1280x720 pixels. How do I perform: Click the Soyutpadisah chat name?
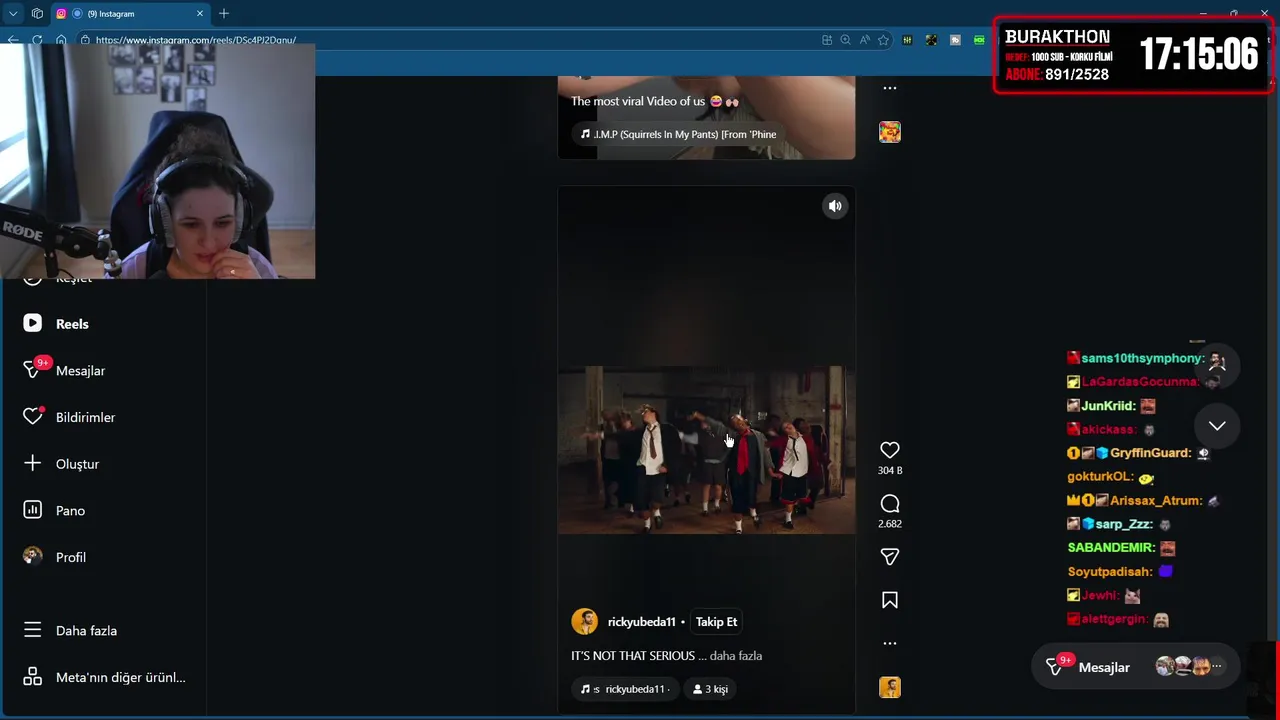1110,572
